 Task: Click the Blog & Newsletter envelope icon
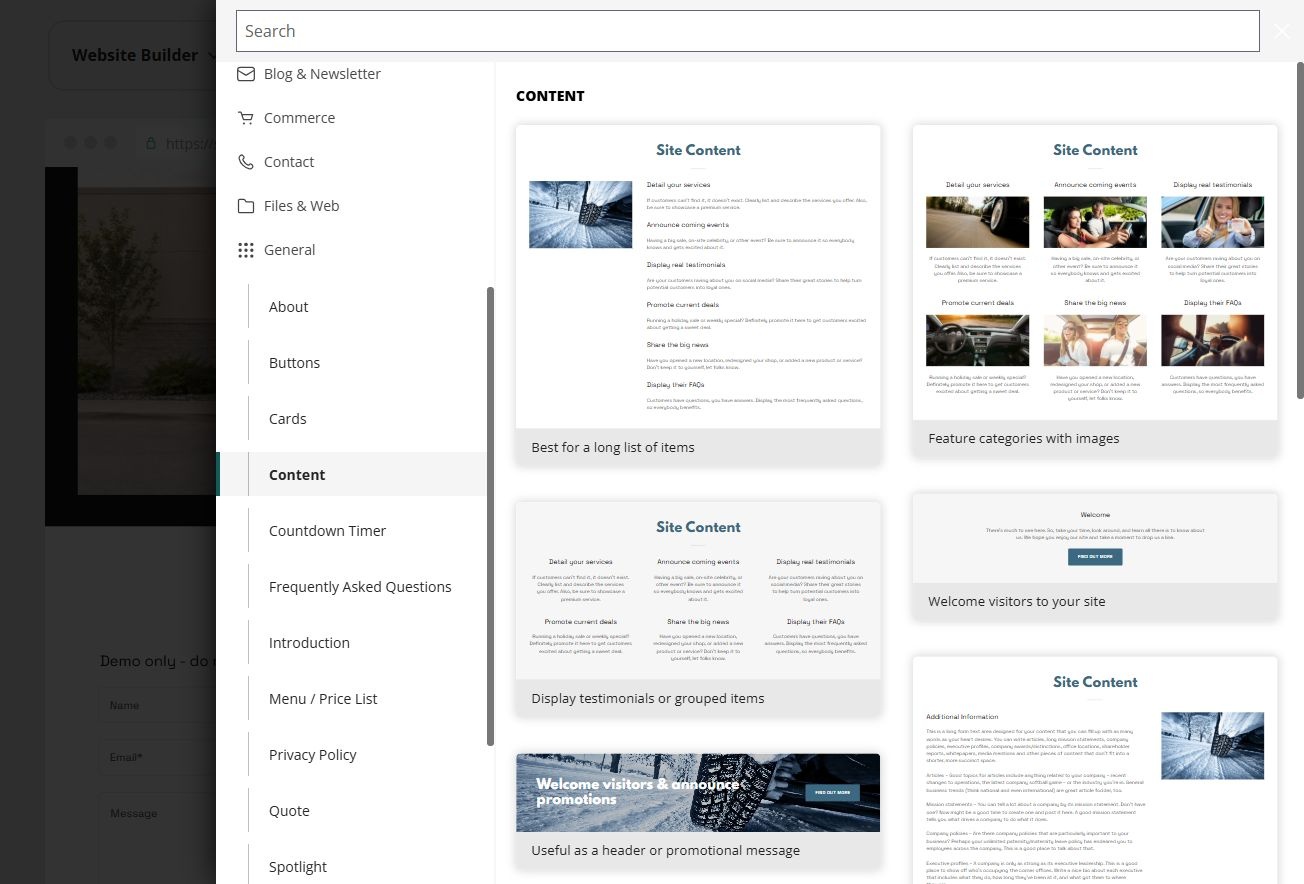coord(245,74)
